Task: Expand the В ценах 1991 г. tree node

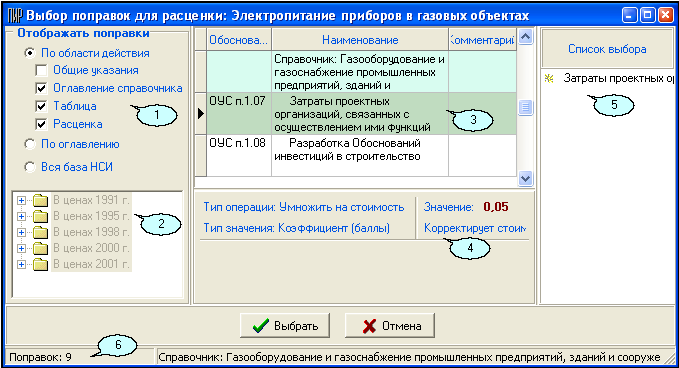Action: pyautogui.click(x=21, y=200)
